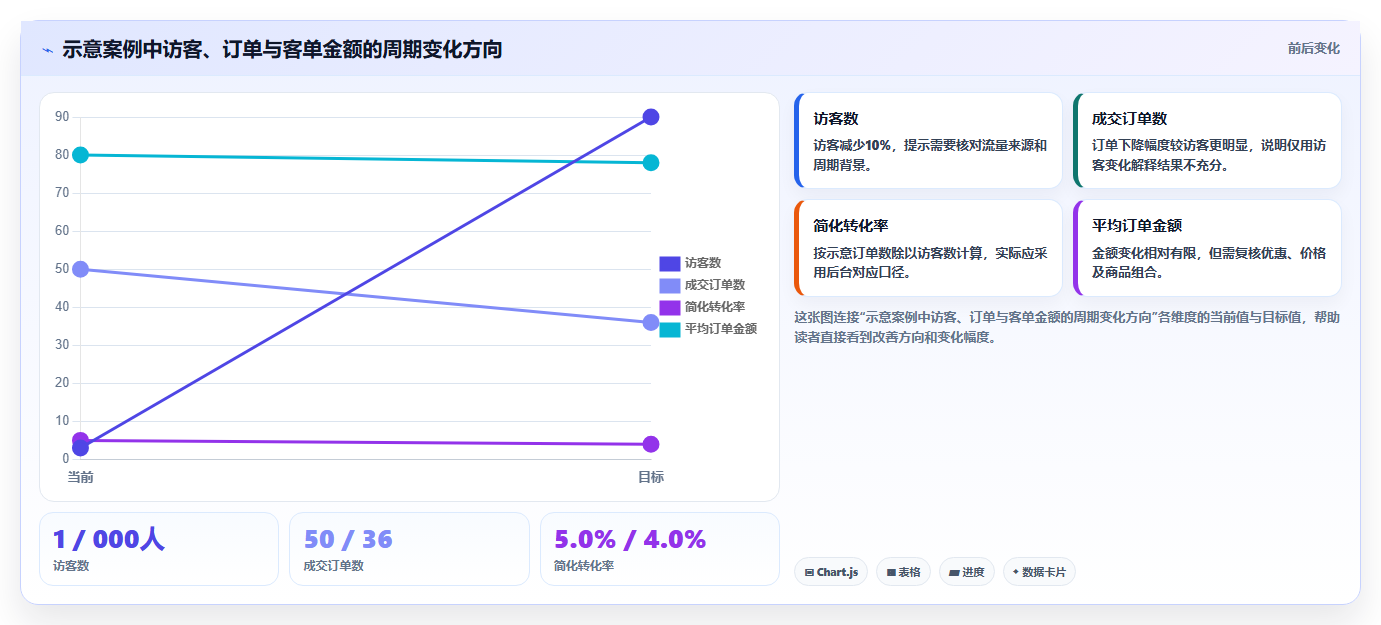Open the 成交订单数 insight card

[x=1207, y=141]
